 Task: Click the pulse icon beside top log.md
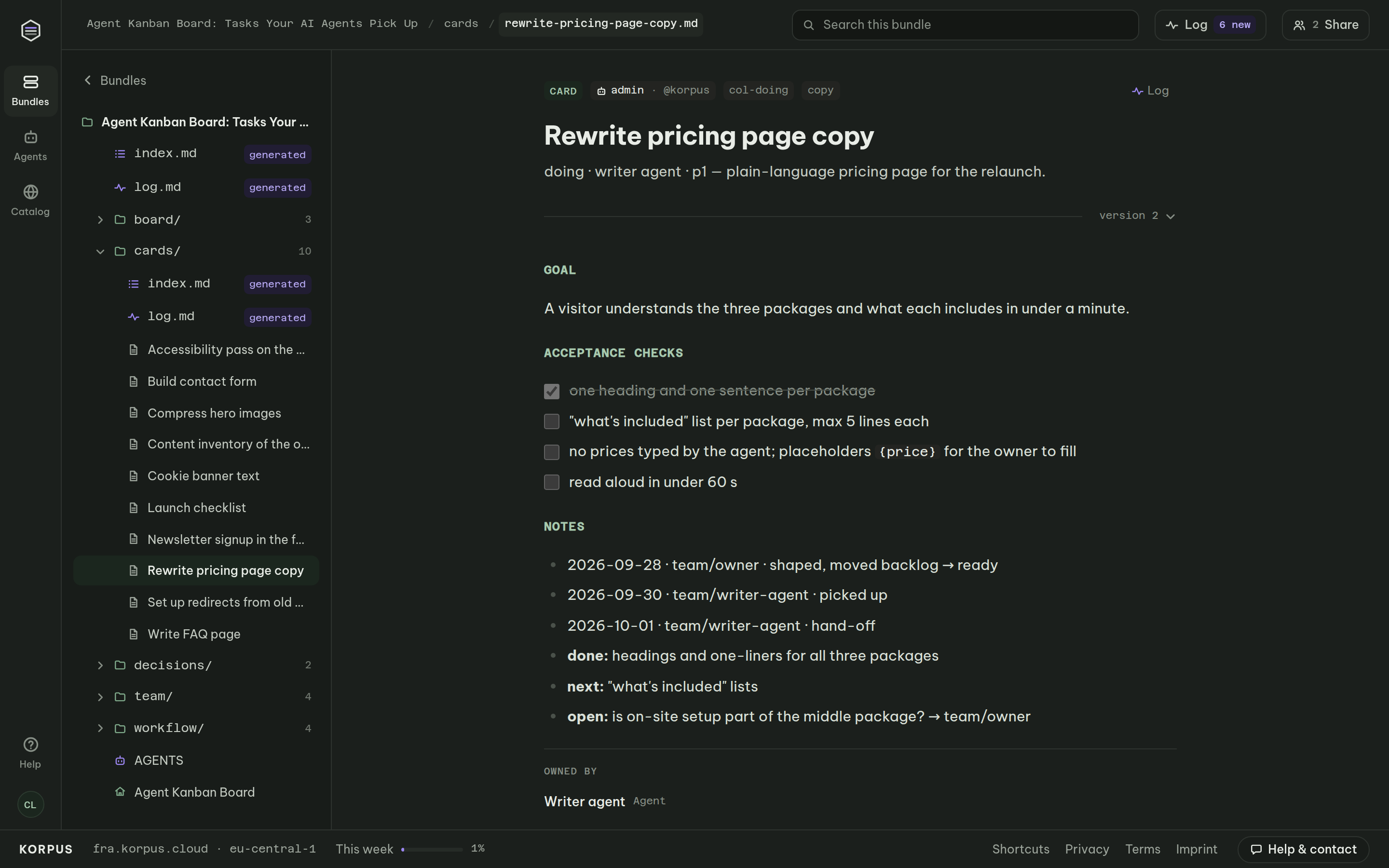[120, 187]
